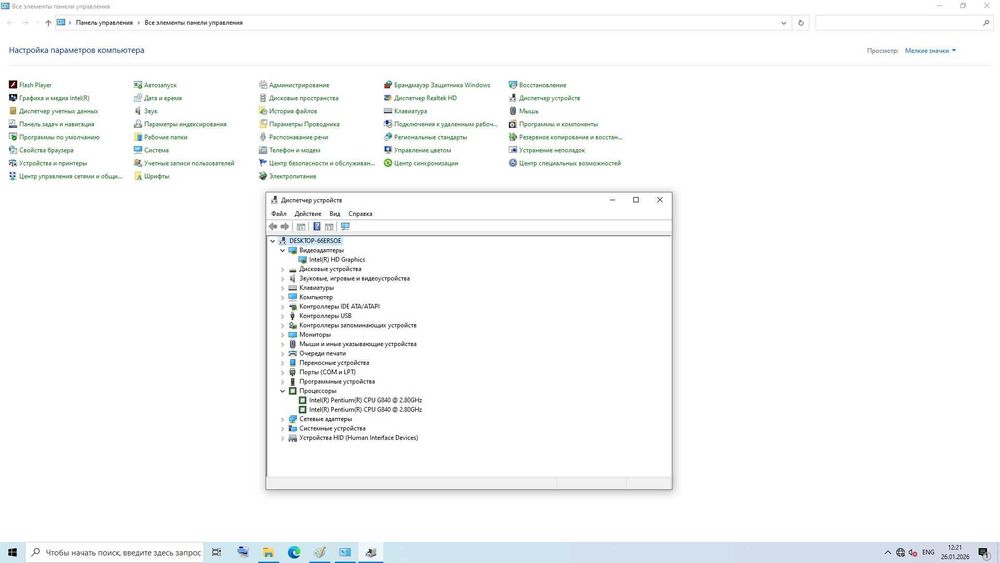Click the Forward arrow in Device Manager toolbar
This screenshot has height=563, width=1000.
click(x=285, y=226)
